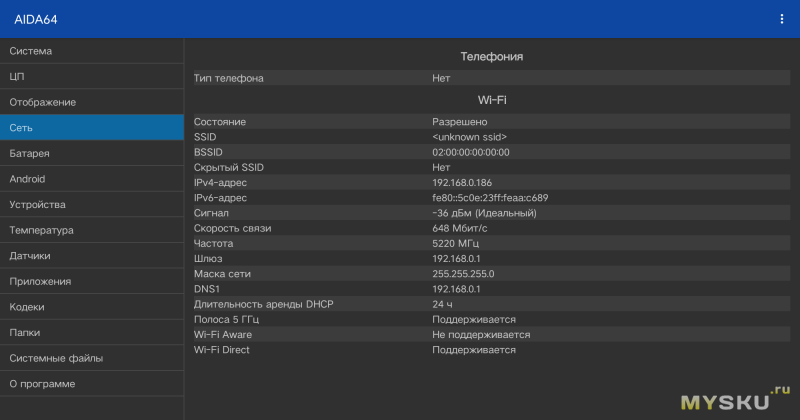800x420 pixels.
Task: Open the О программе page
Action: [x=92, y=384]
